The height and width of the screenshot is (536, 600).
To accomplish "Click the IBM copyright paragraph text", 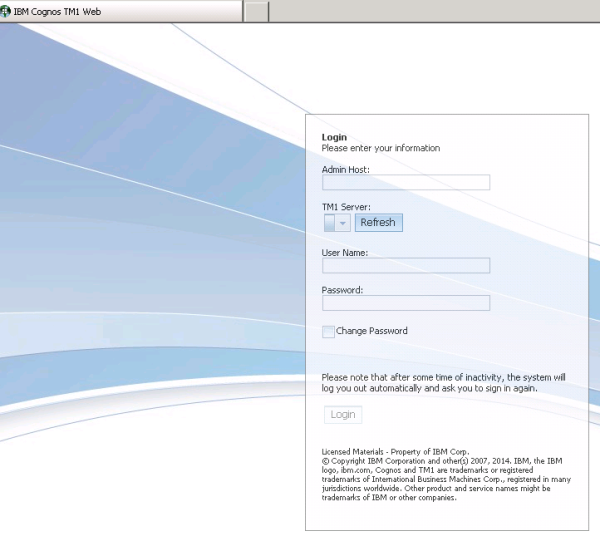I will 446,479.
